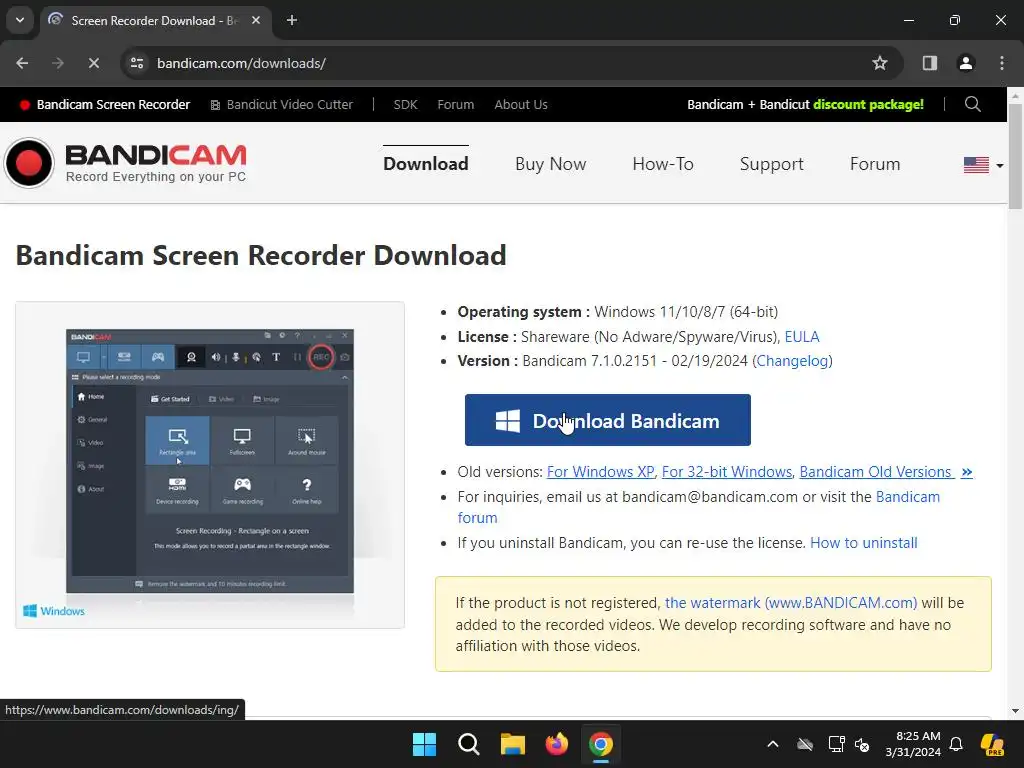Open How to uninstall link
Viewport: 1024px width, 768px height.
coord(863,543)
